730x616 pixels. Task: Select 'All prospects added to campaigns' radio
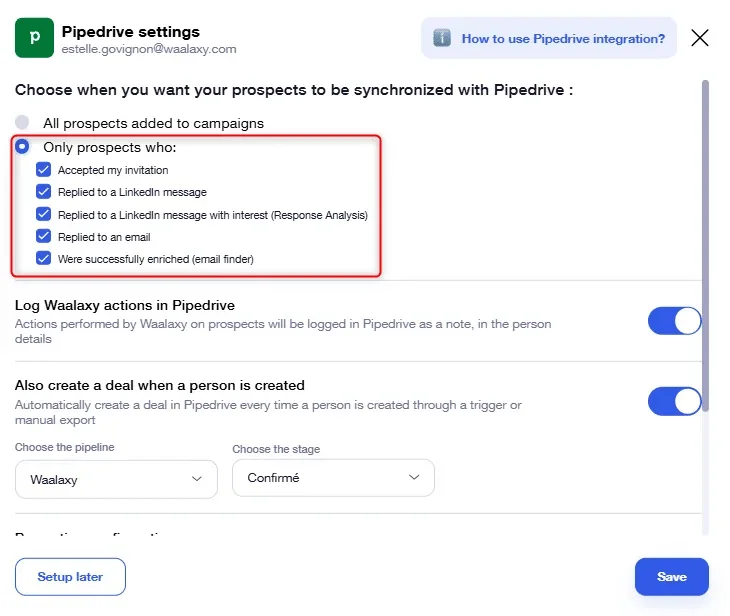[x=22, y=122]
